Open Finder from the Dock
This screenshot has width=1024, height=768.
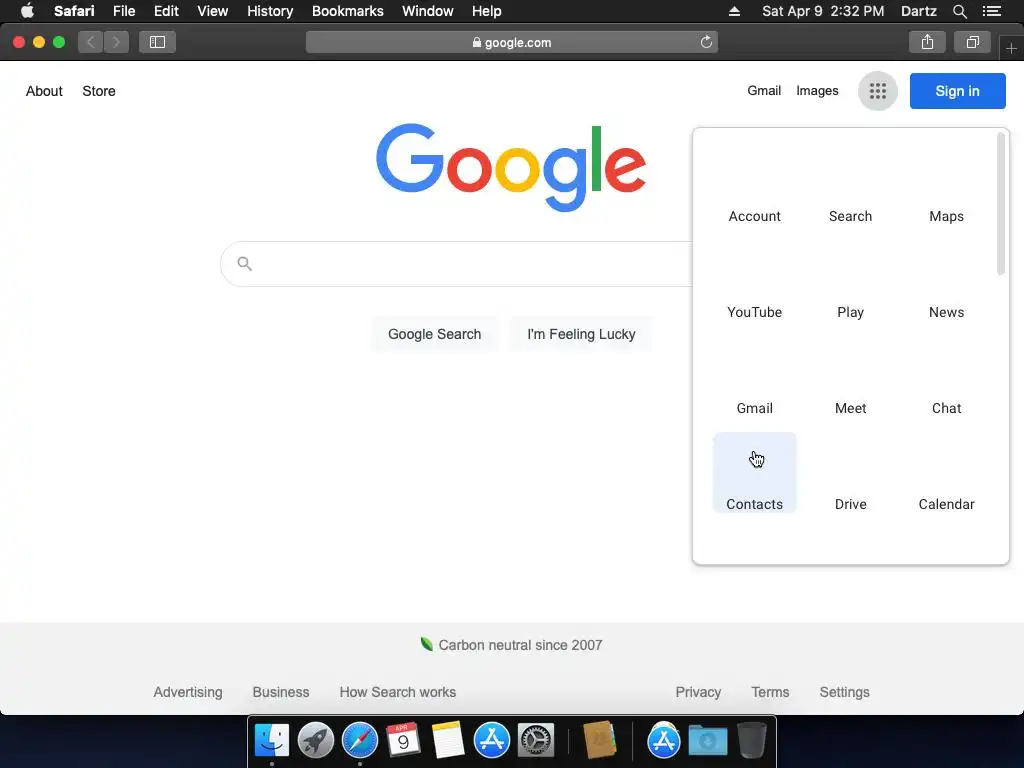[x=272, y=741]
